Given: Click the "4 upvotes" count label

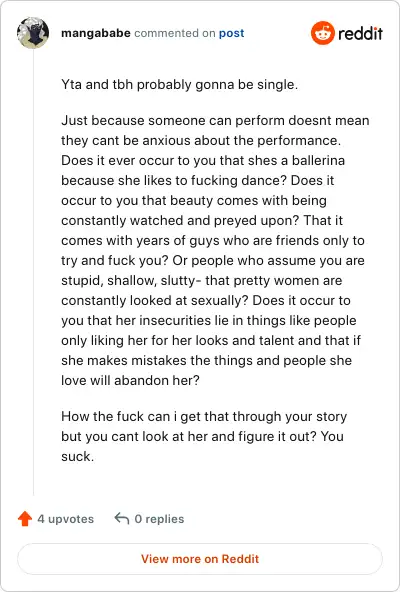Looking at the screenshot, I should click(x=65, y=519).
